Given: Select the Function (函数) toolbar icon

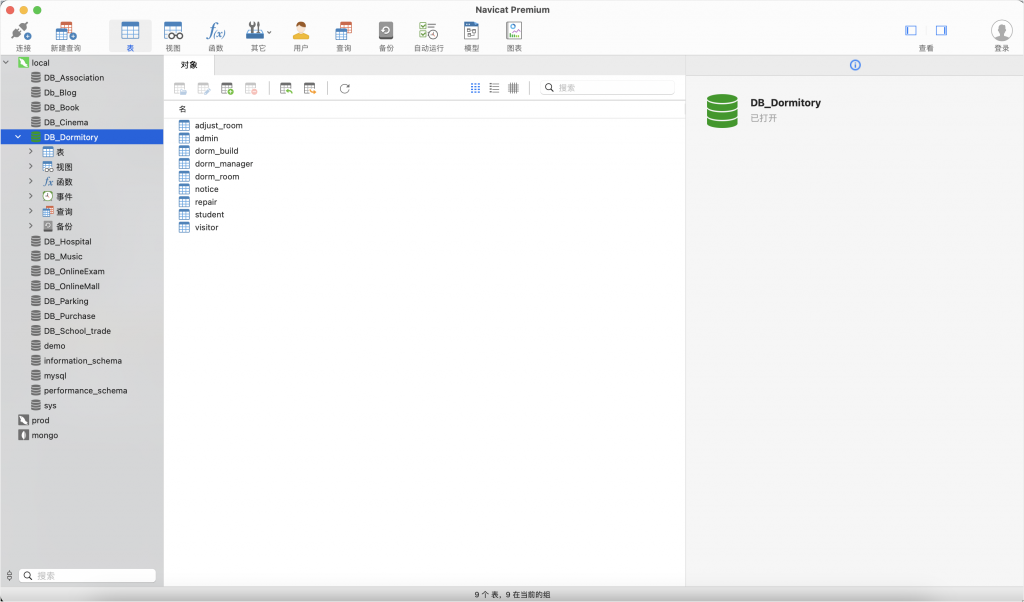Looking at the screenshot, I should click(215, 32).
